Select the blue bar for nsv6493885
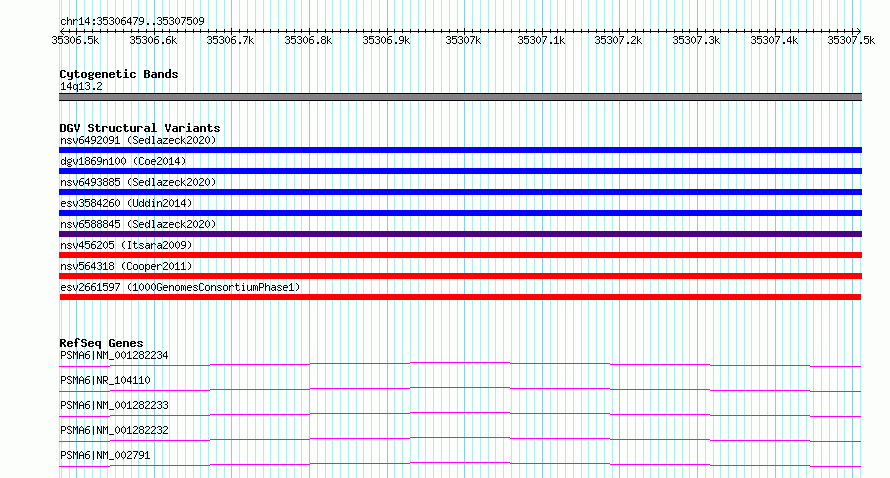This screenshot has width=890, height=478. point(460,192)
